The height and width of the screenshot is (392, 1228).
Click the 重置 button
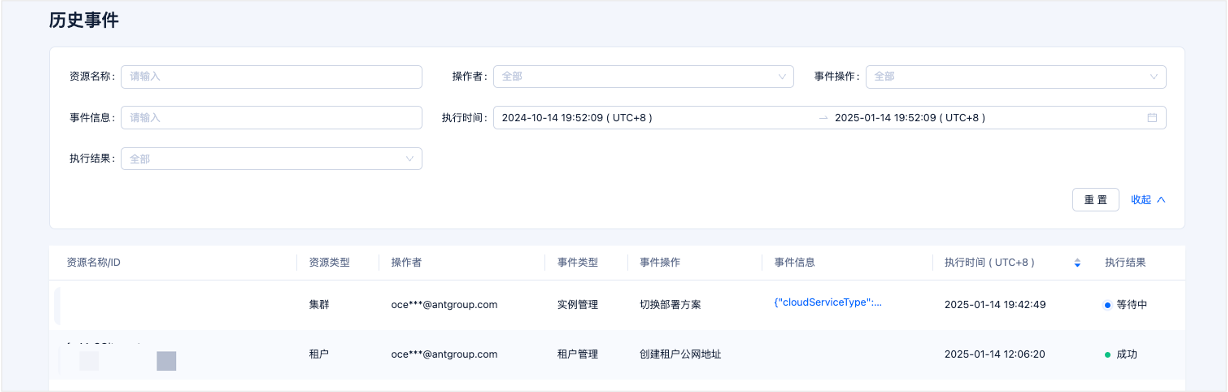1096,199
